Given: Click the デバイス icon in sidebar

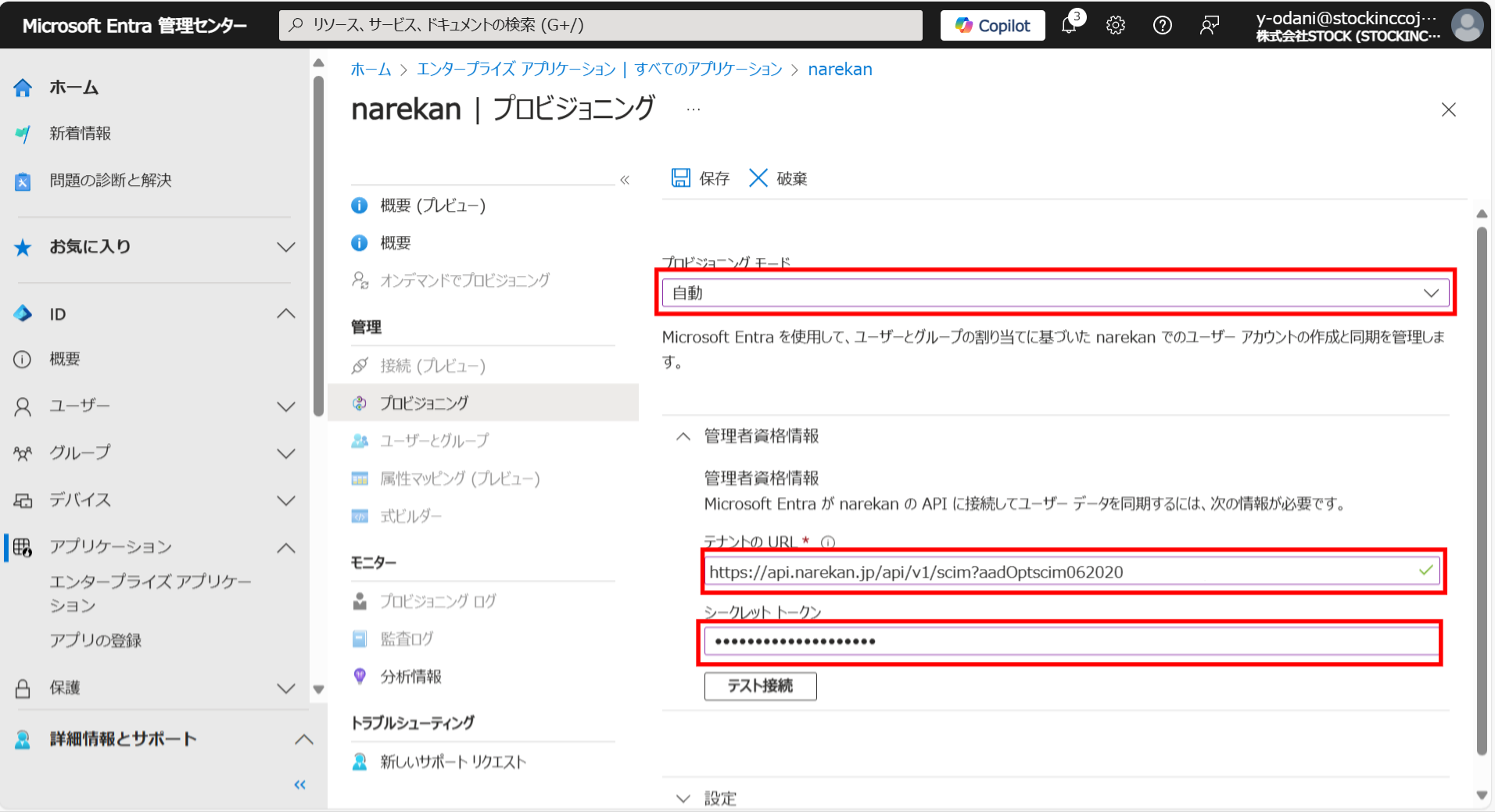Looking at the screenshot, I should [23, 500].
